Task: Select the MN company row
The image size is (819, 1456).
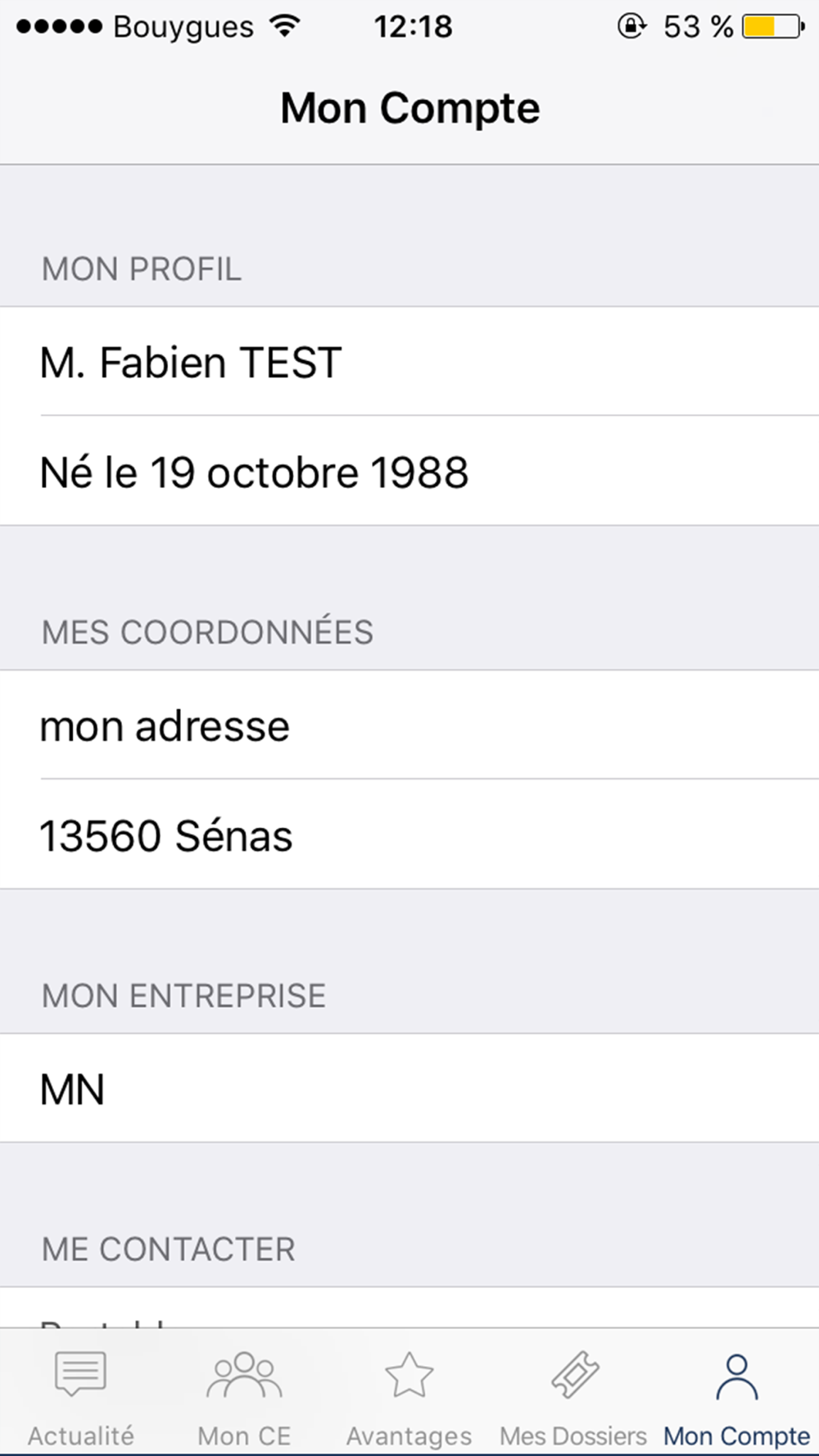Action: pyautogui.click(x=409, y=1087)
